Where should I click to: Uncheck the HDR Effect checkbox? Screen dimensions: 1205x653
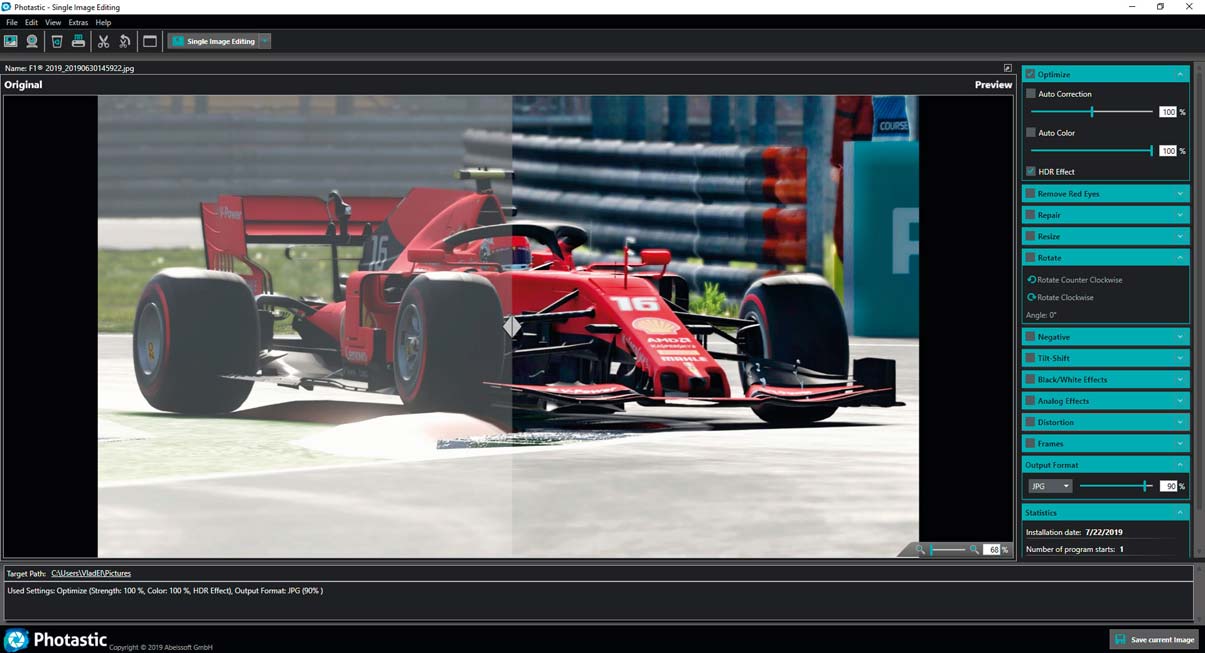(x=1031, y=171)
